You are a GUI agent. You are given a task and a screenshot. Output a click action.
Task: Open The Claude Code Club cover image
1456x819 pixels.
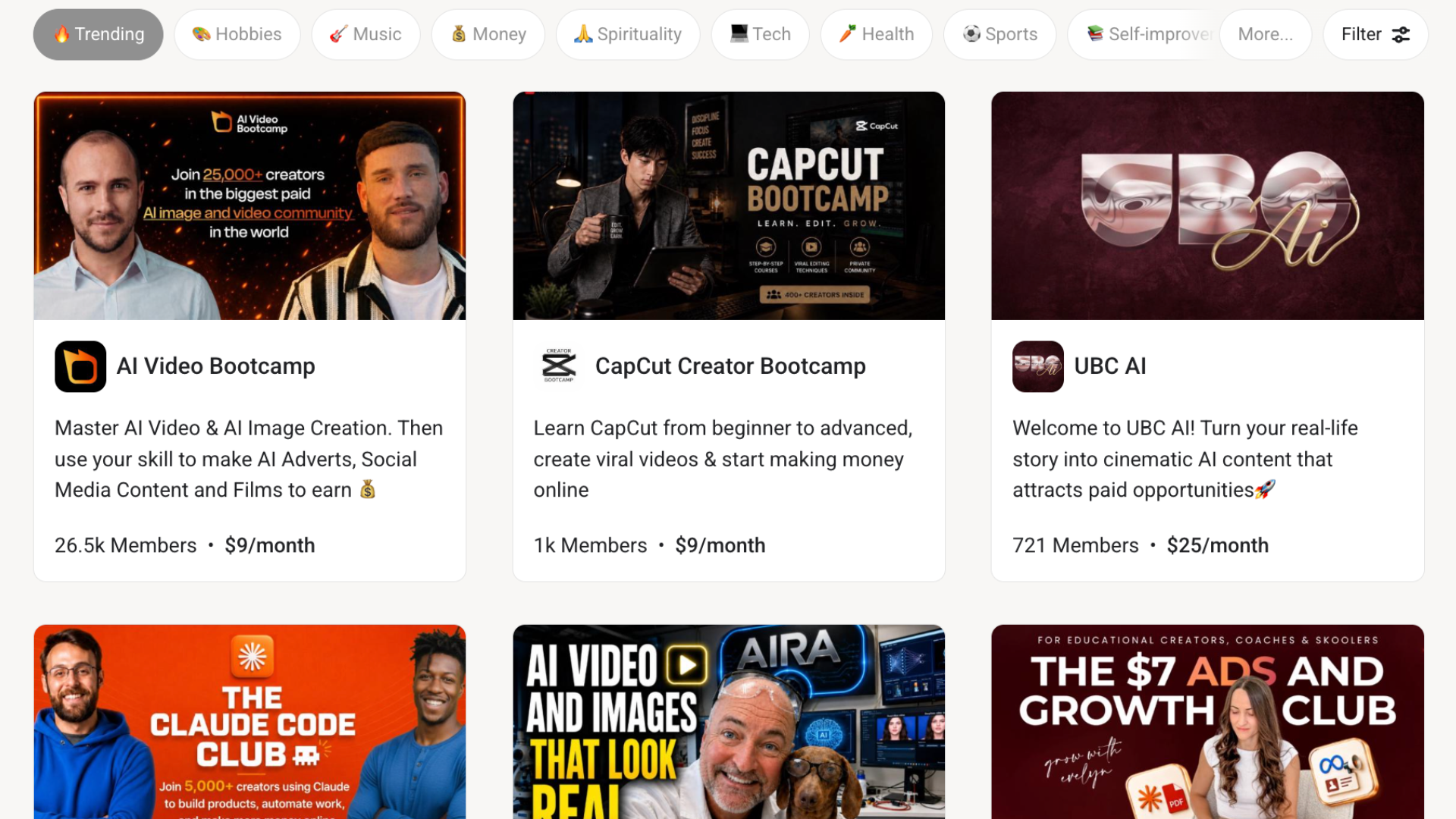pyautogui.click(x=249, y=721)
